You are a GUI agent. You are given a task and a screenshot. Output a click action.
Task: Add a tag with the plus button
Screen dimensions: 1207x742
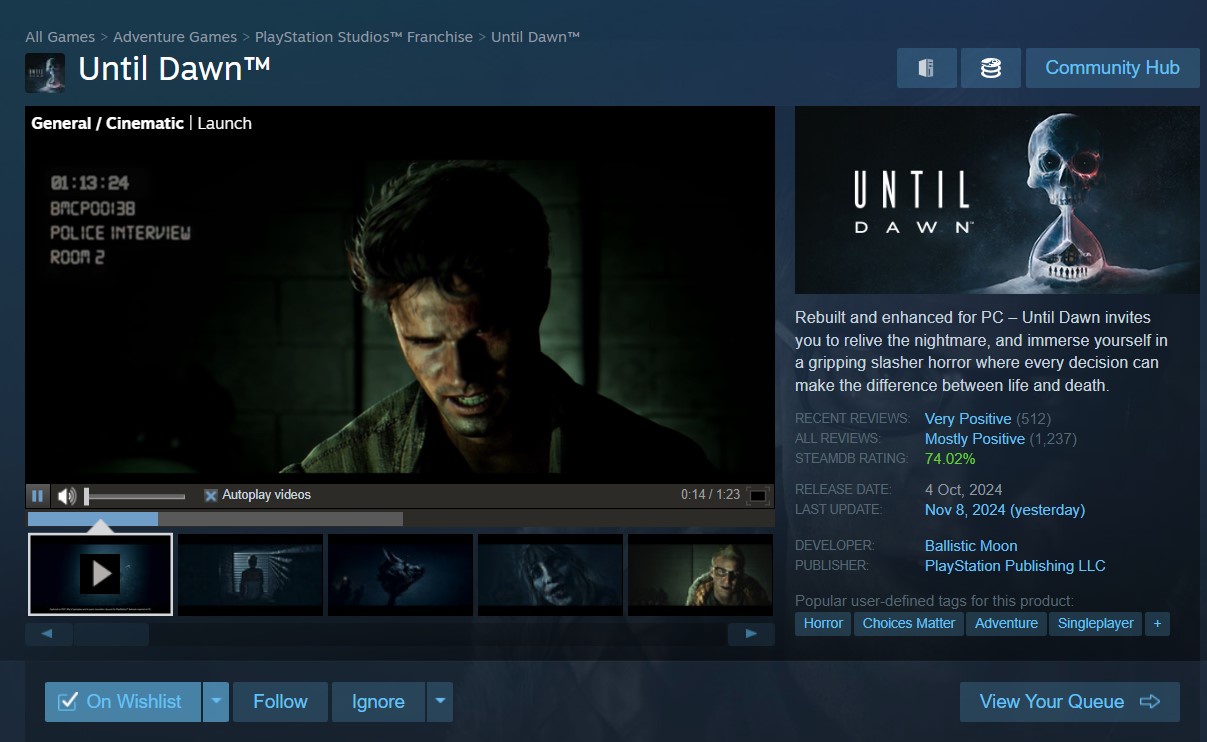pyautogui.click(x=1157, y=623)
